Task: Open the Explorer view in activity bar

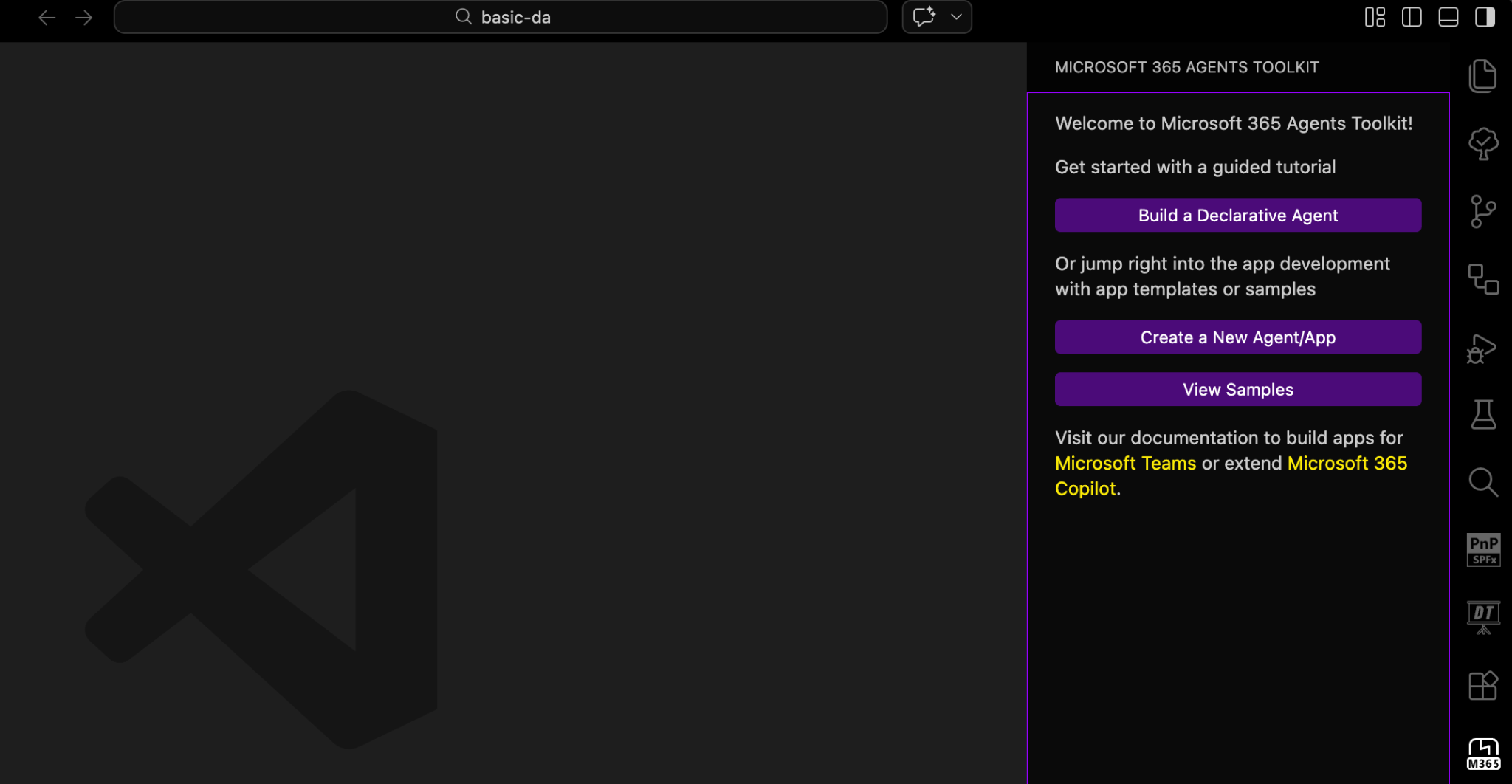Action: point(1482,76)
